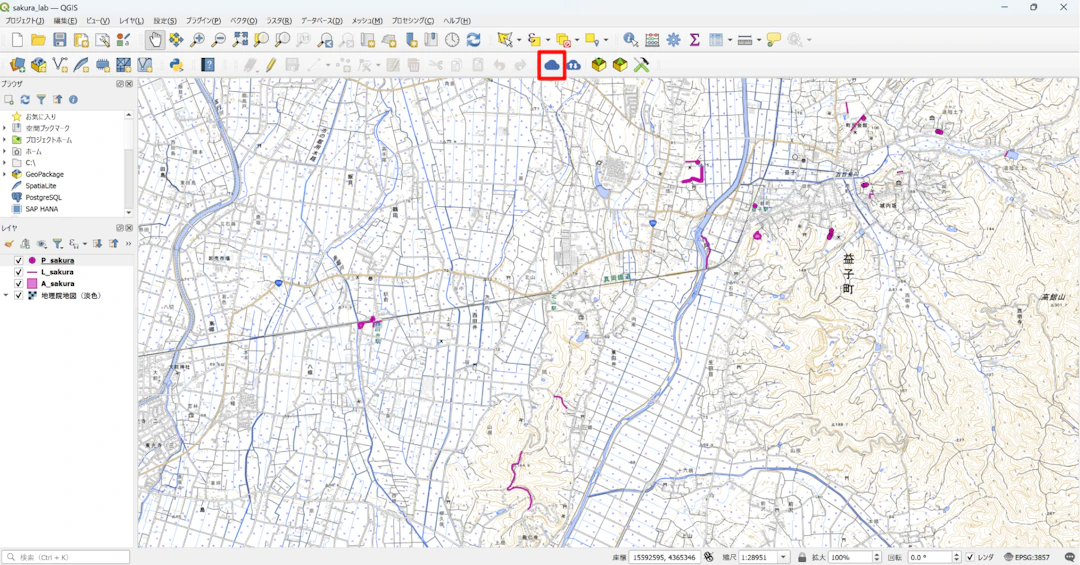This screenshot has height=565, width=1080.
Task: Click the 検索 (Ctrl+K) locator search field
Action: click(66, 557)
